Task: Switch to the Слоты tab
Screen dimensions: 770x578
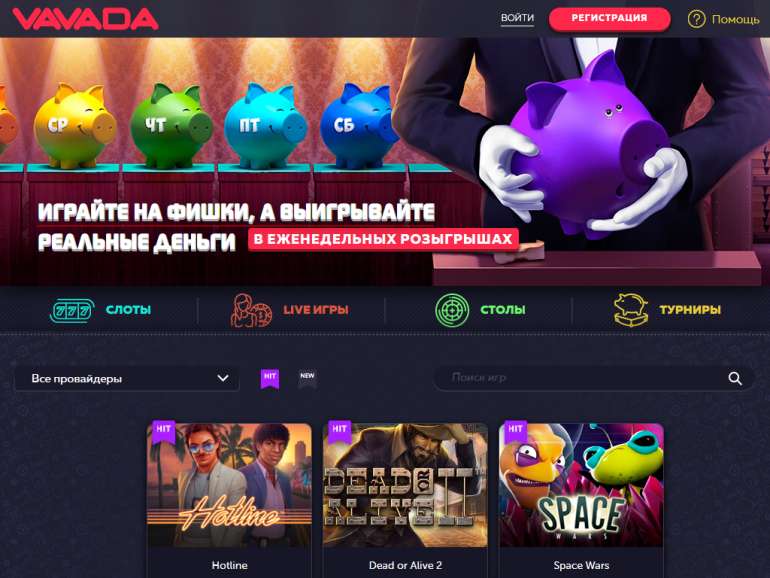Action: click(x=128, y=310)
